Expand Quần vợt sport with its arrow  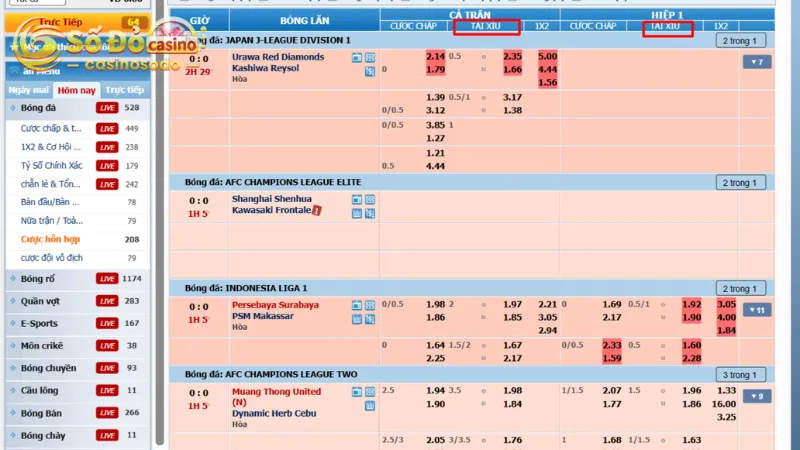pos(13,301)
